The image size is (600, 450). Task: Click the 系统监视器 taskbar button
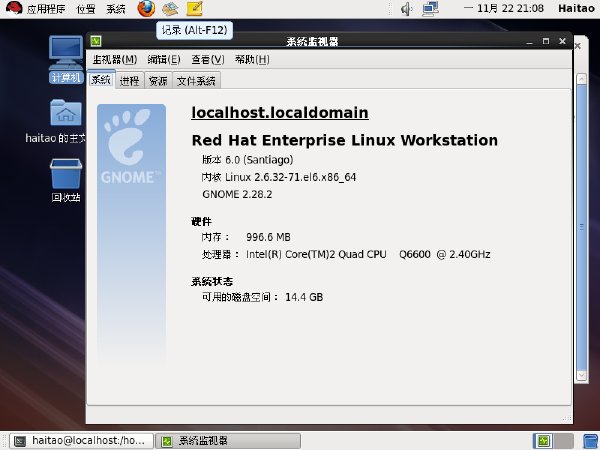tap(228, 441)
